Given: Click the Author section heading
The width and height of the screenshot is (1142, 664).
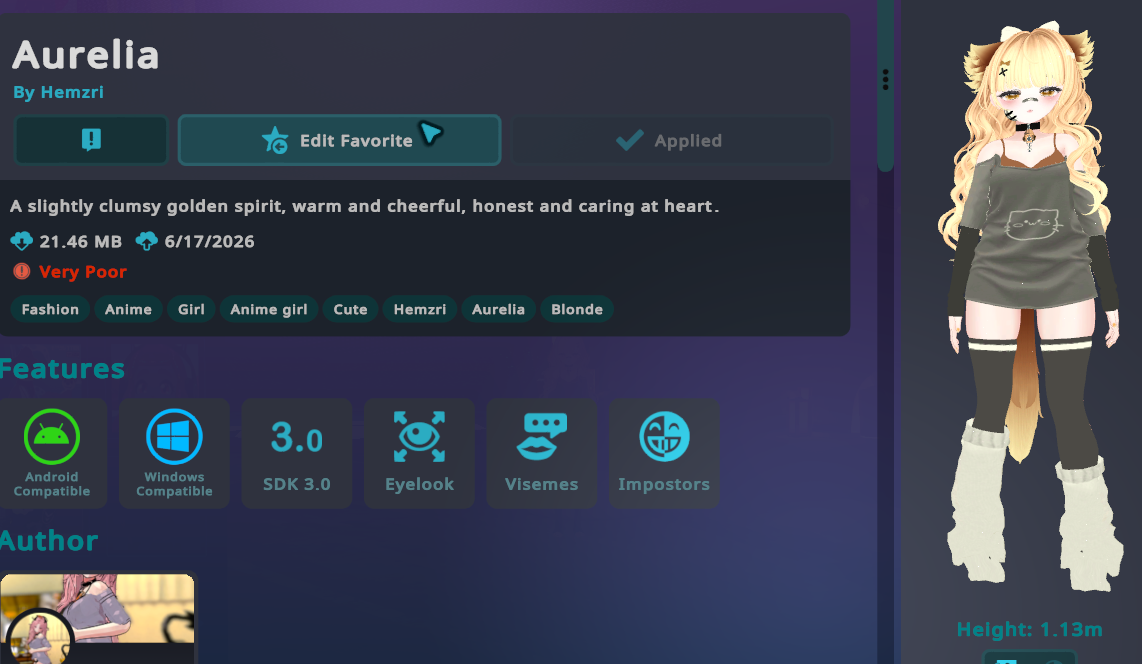Looking at the screenshot, I should [x=49, y=541].
